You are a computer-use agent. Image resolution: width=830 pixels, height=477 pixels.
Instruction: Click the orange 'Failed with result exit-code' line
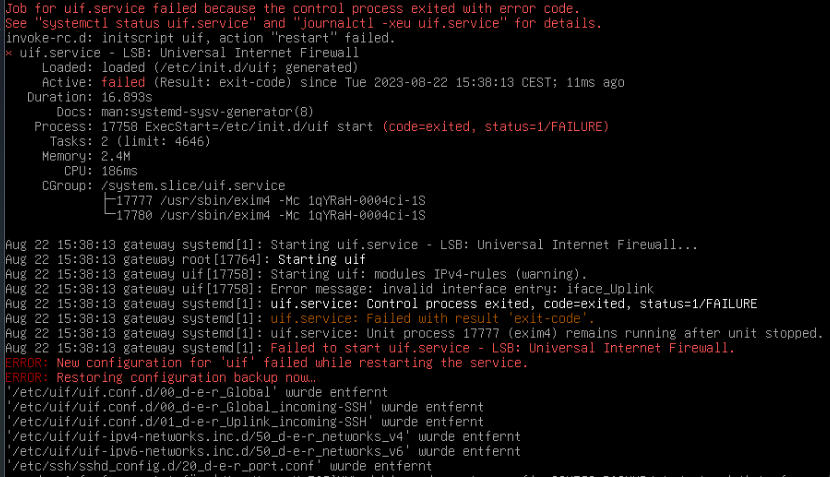tap(432, 319)
